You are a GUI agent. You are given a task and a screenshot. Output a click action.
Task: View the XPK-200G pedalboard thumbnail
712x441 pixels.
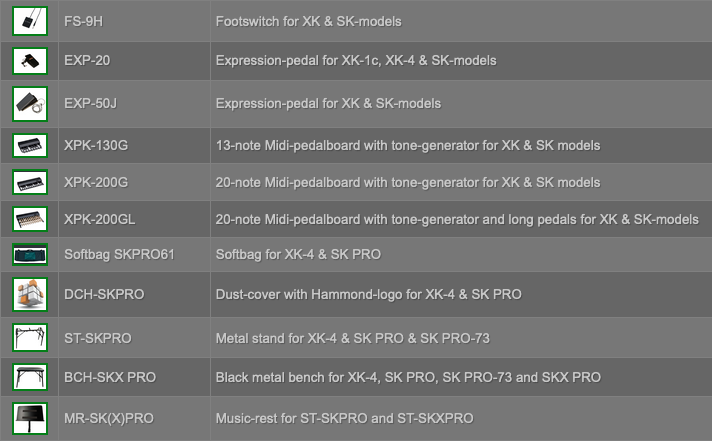click(30, 182)
